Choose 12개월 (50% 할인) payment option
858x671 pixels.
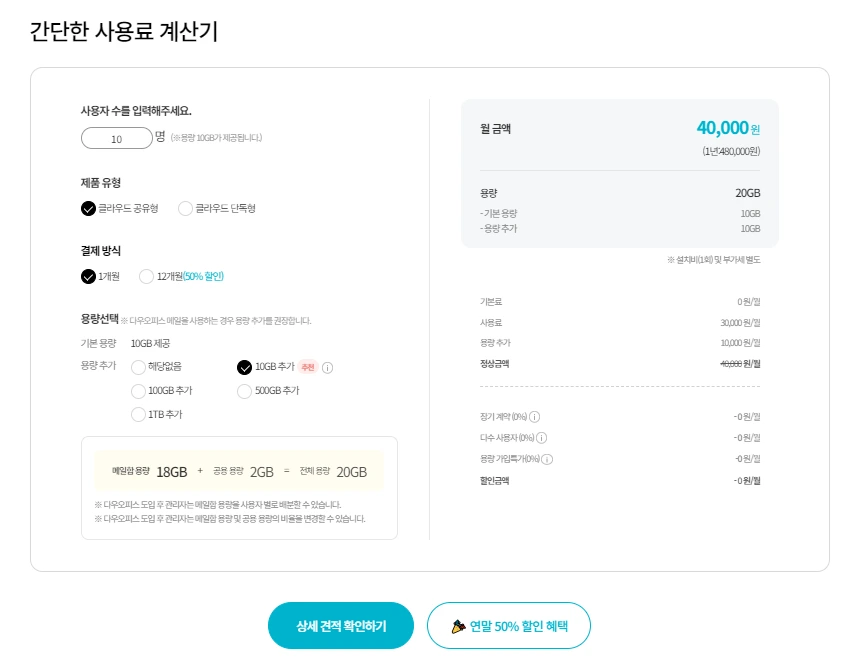coord(147,276)
